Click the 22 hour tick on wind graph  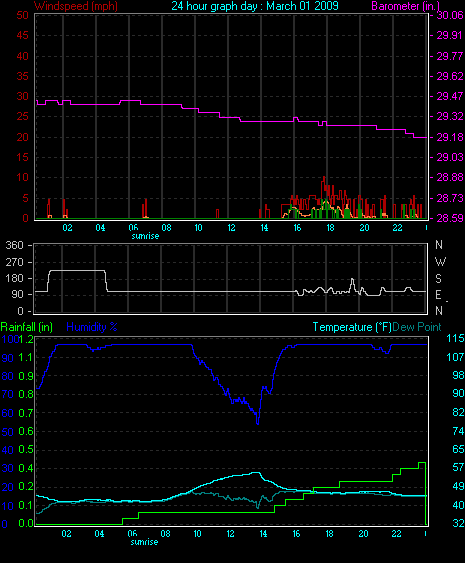tap(397, 228)
